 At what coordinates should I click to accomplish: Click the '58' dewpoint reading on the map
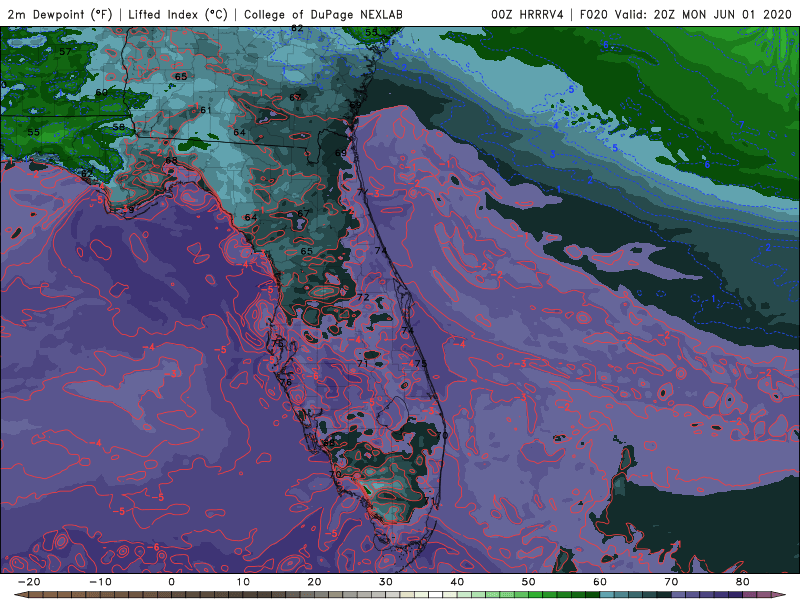(x=118, y=127)
